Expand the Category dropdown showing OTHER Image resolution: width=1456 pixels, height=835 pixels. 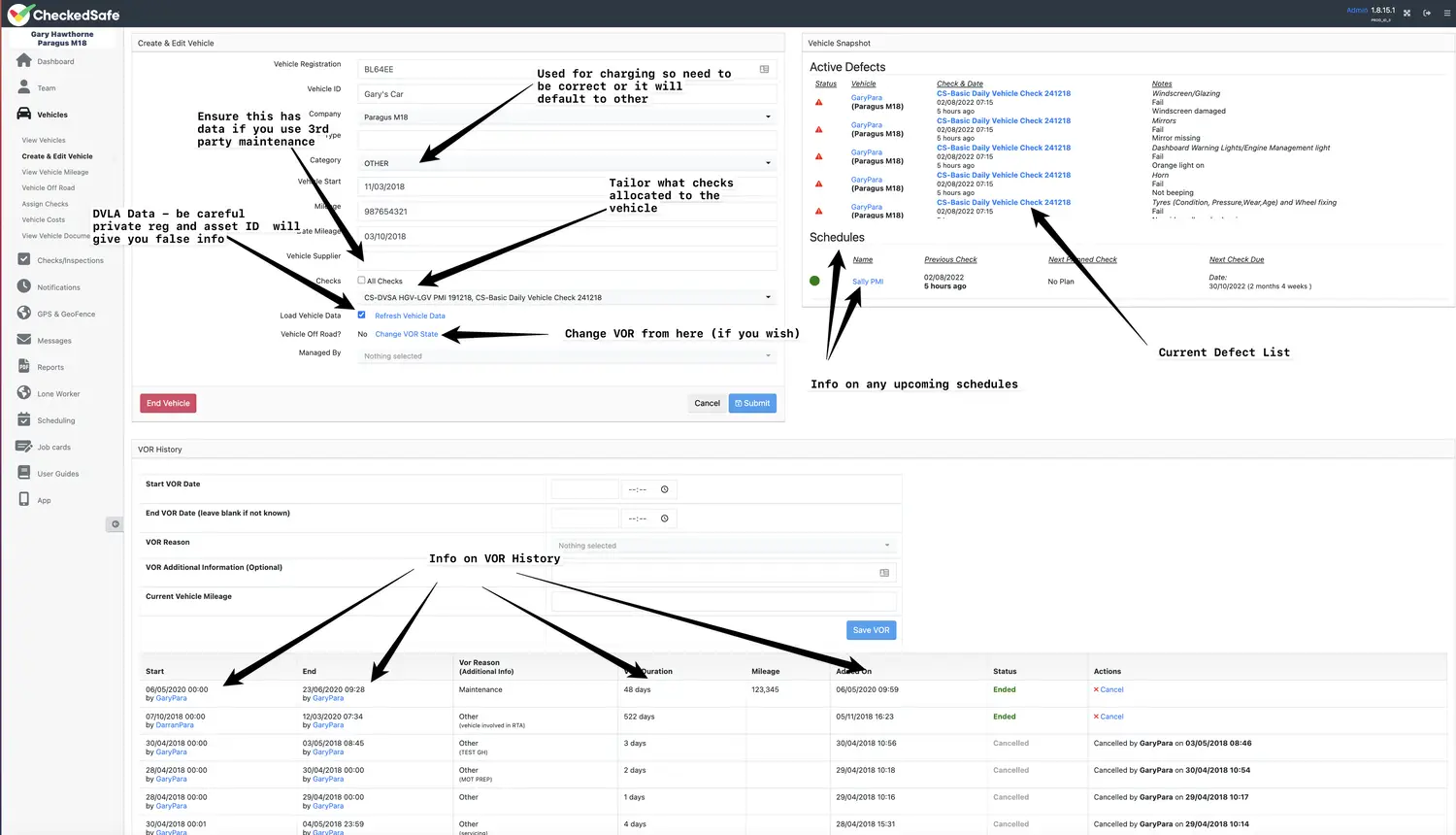click(x=567, y=163)
